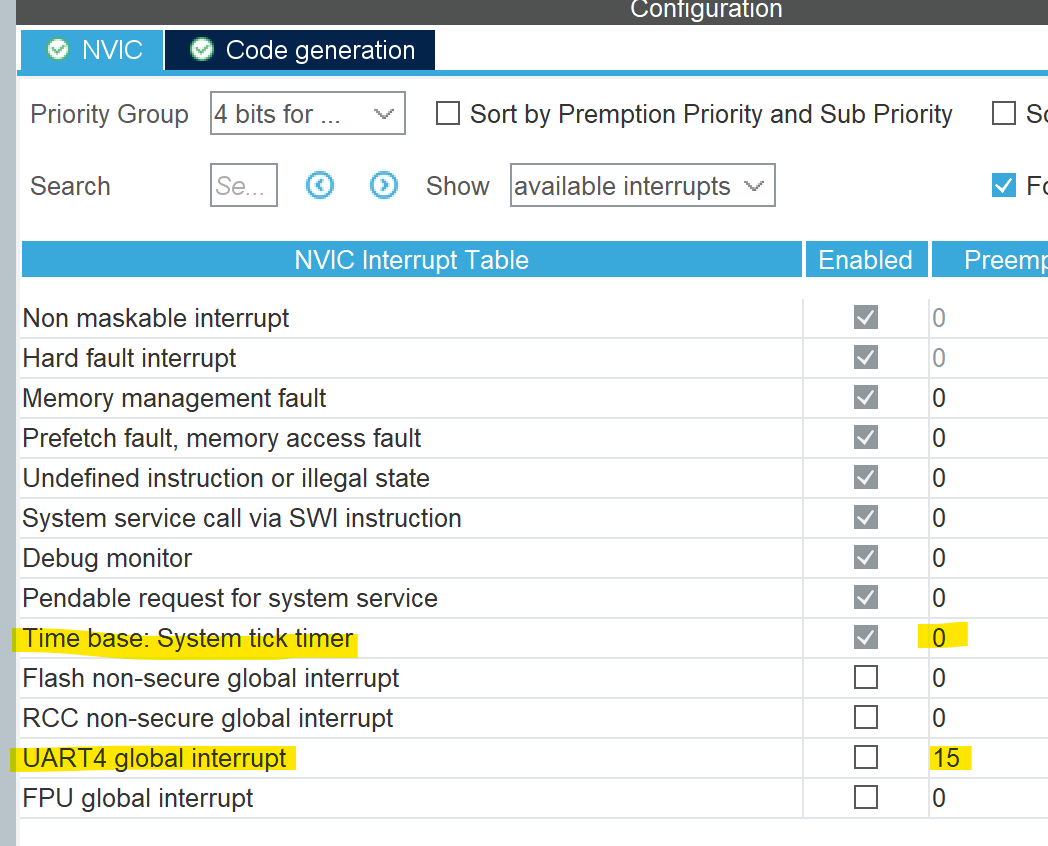Click the Code generation tab check icon
The height and width of the screenshot is (846, 1048).
[x=202, y=50]
